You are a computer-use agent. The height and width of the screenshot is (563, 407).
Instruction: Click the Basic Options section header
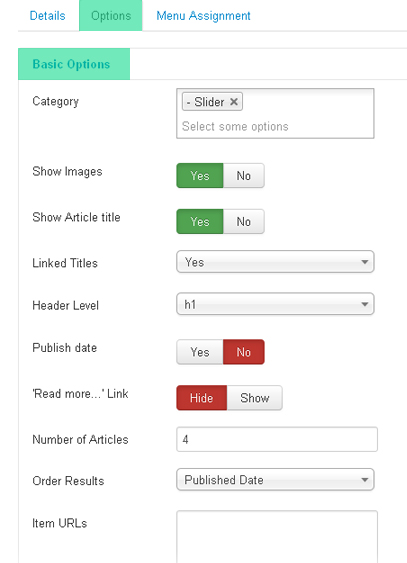74,64
